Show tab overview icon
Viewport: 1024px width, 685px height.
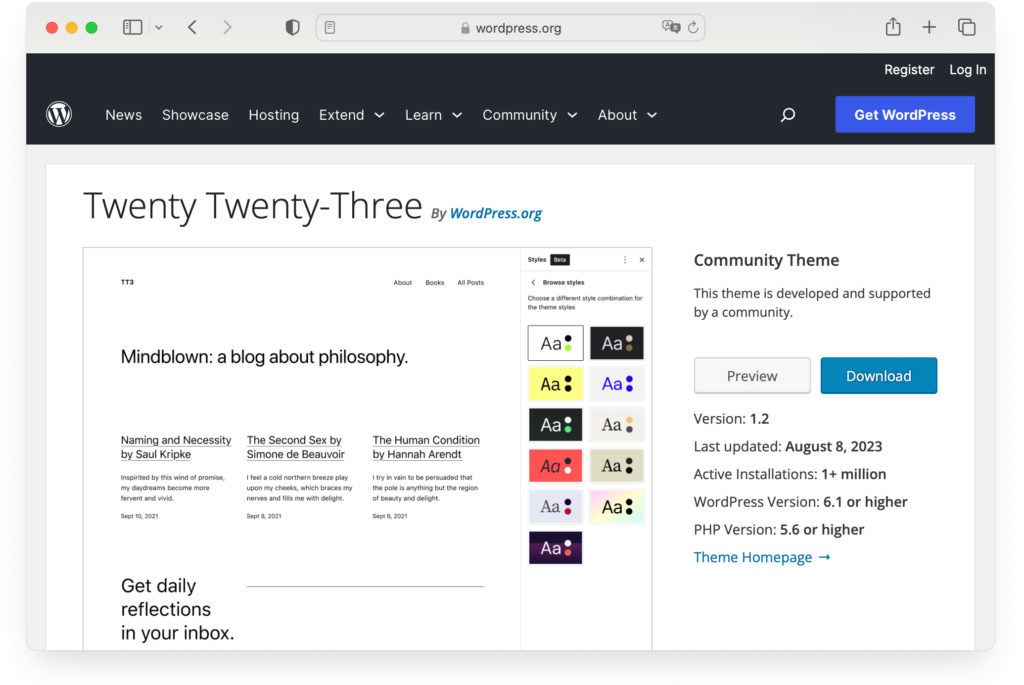coord(967,27)
